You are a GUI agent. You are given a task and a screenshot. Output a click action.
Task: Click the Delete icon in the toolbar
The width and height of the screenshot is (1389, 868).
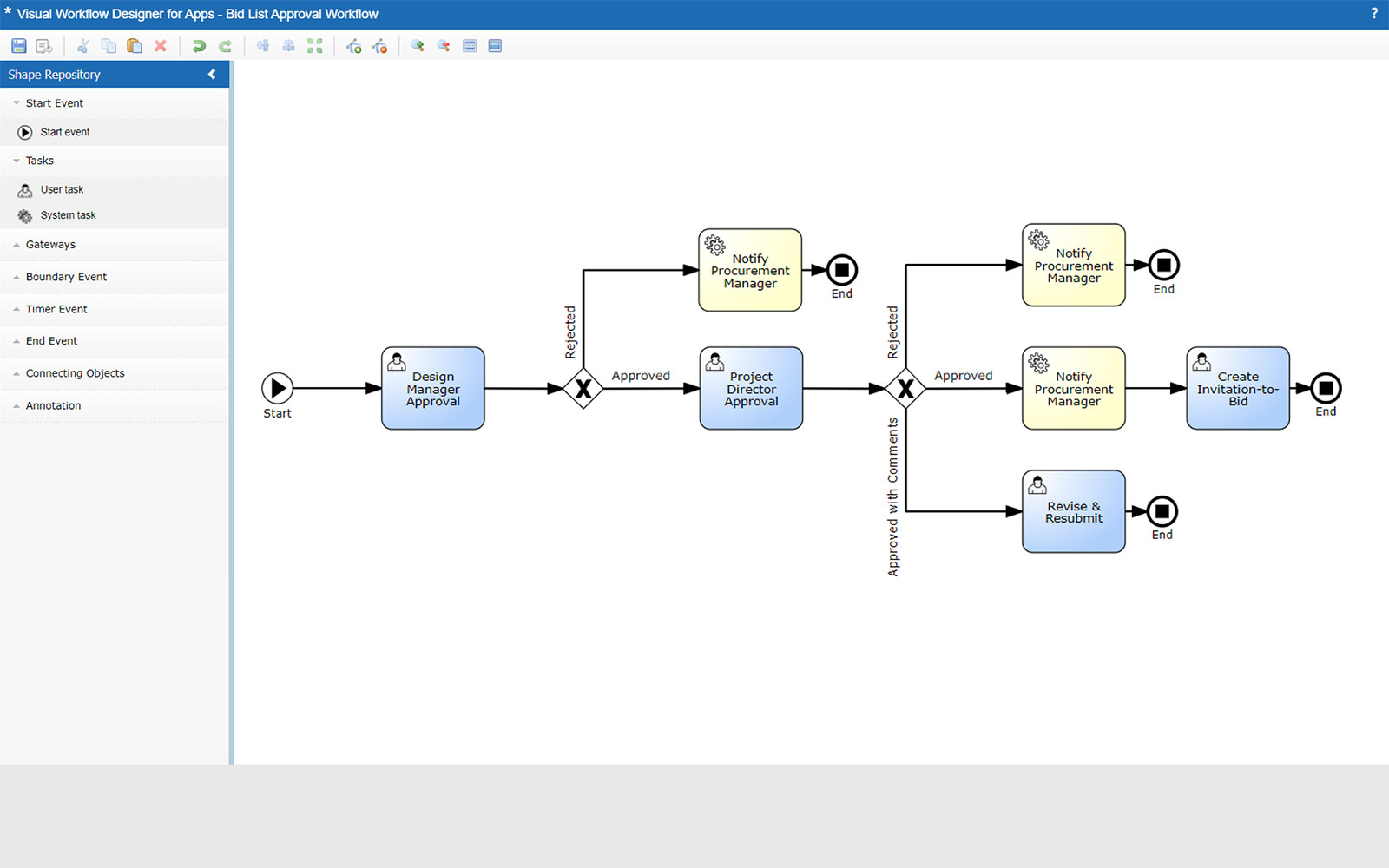160,45
